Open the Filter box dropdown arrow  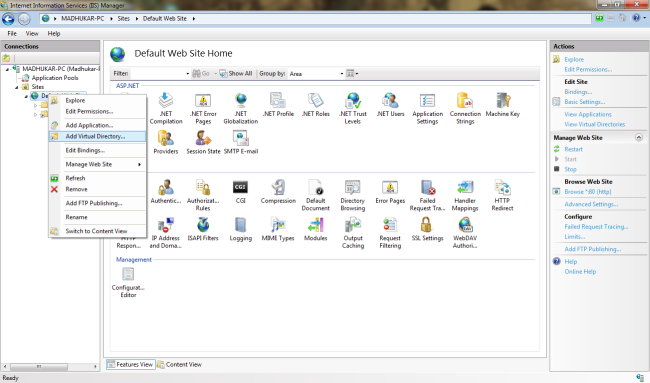[187, 74]
